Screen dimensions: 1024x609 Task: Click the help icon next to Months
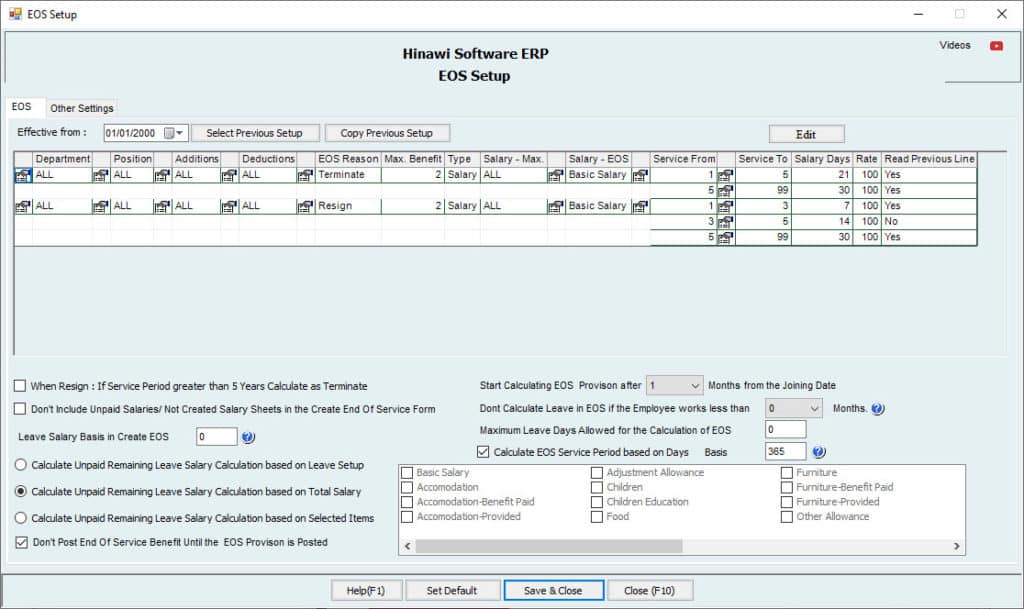pos(878,409)
